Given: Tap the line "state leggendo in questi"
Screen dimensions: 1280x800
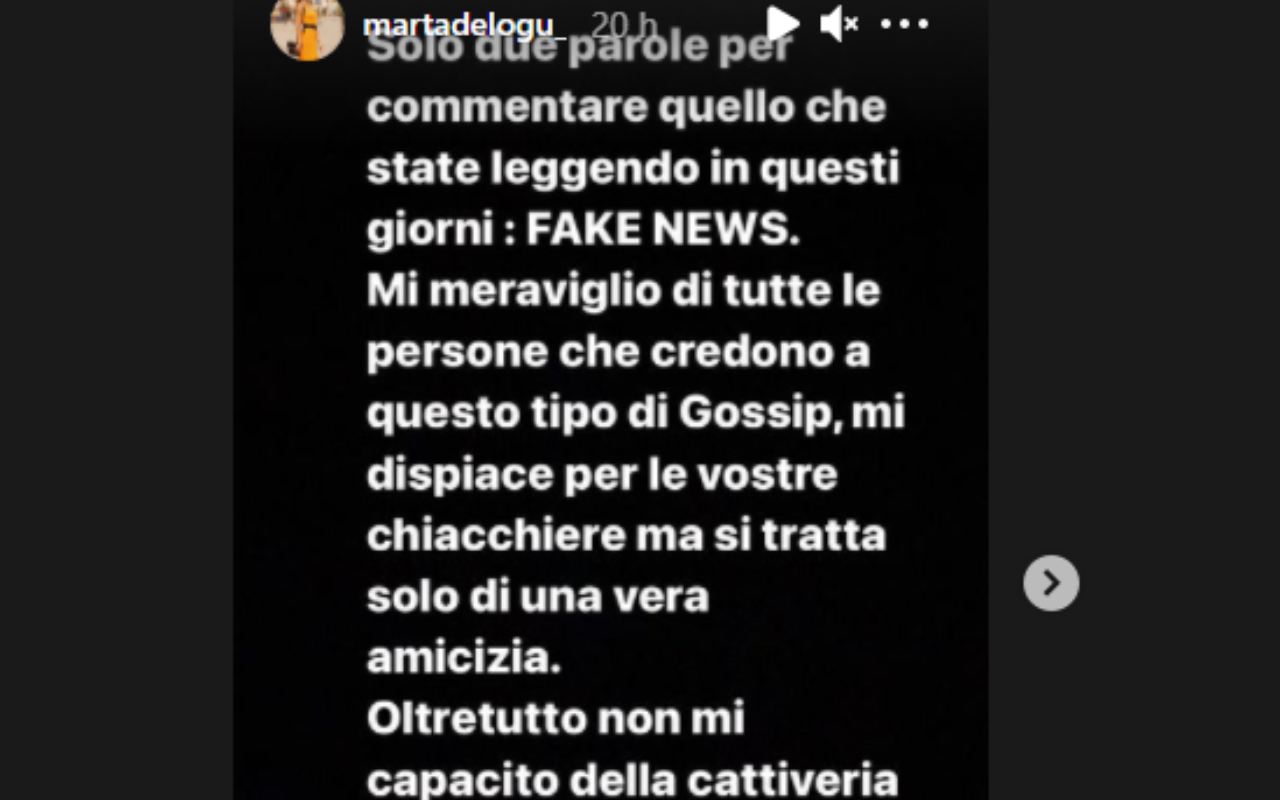Looking at the screenshot, I should (x=633, y=170).
